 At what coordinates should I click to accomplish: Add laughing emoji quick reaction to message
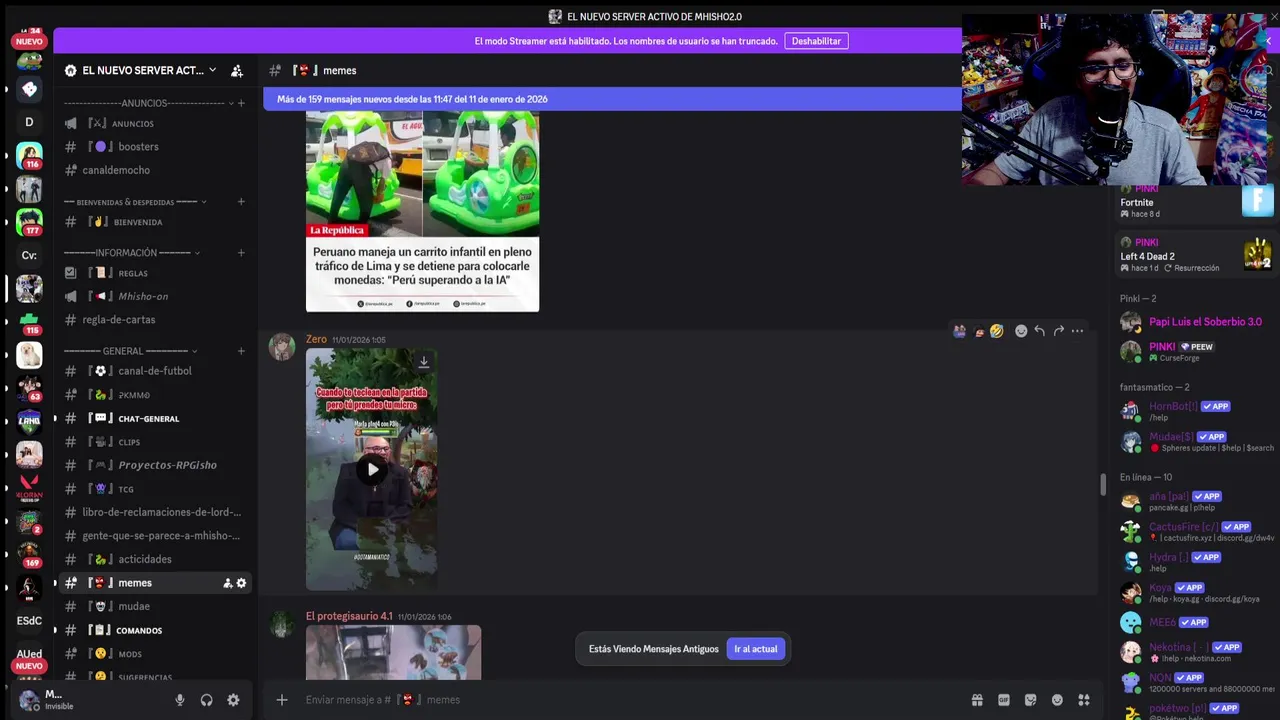coord(997,331)
